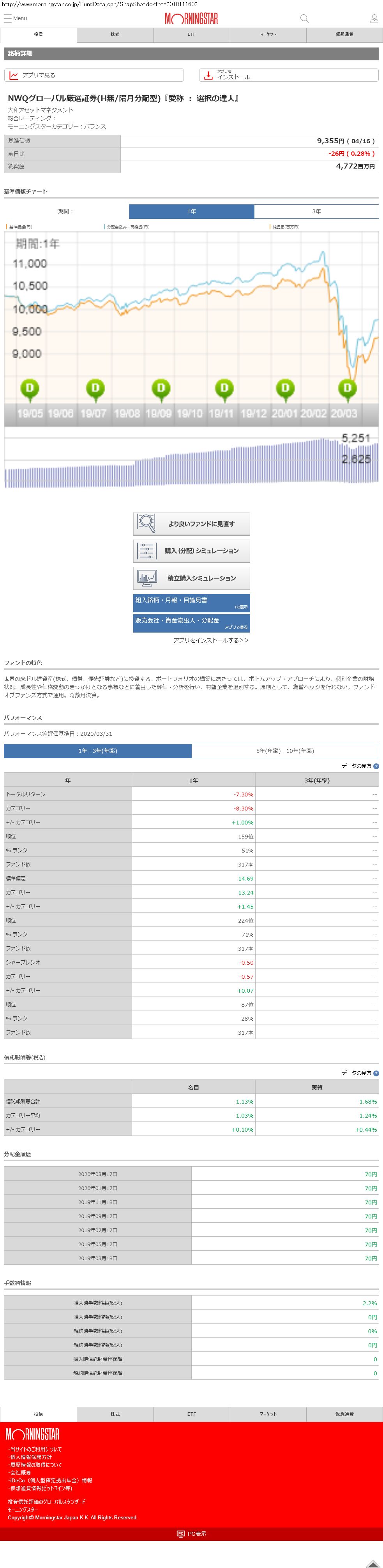Screen dimensions: 383x1568
Task: Select the 1年 chart period toggle
Action: 191,211
